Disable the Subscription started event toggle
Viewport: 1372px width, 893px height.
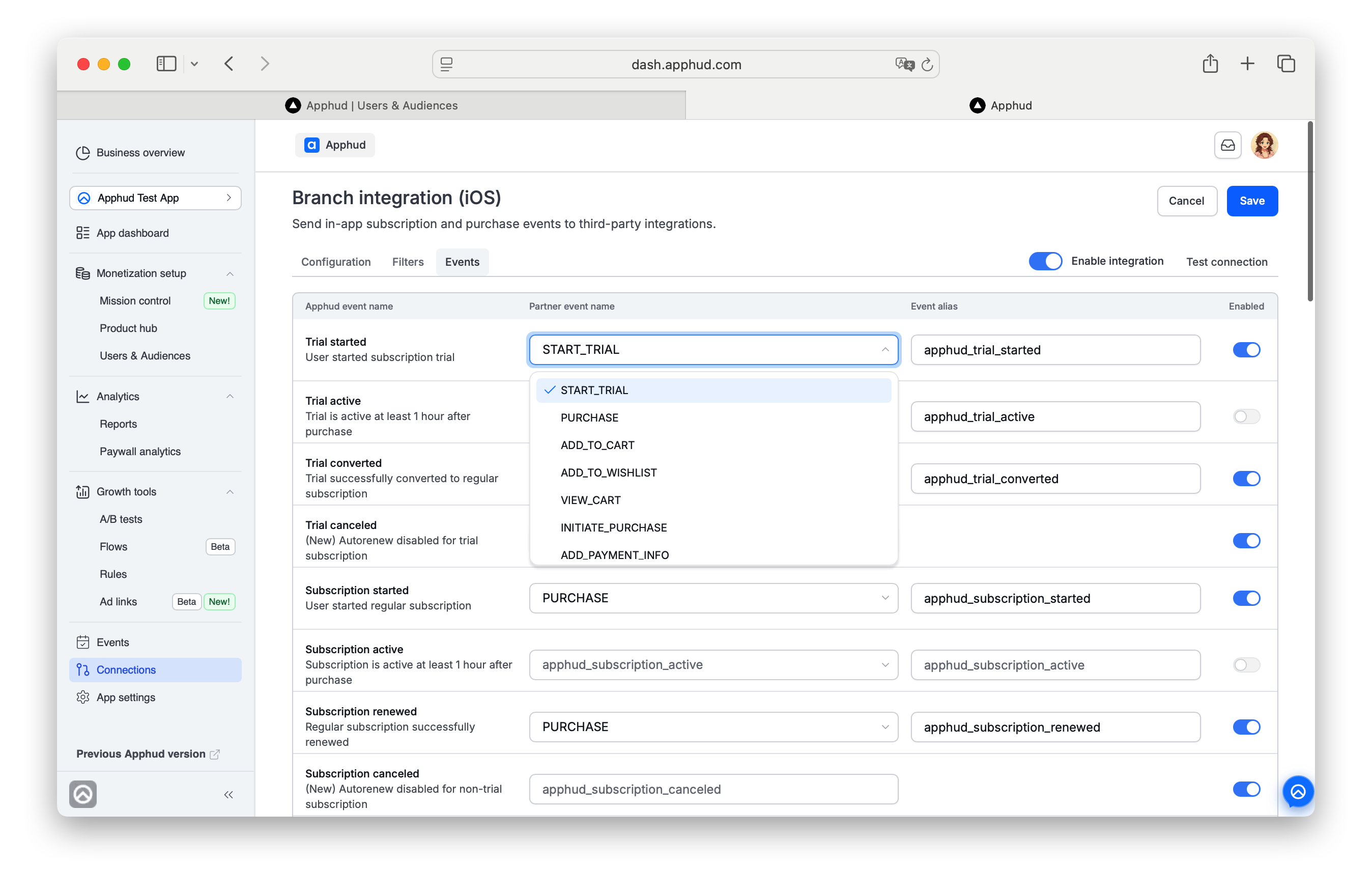[1246, 598]
